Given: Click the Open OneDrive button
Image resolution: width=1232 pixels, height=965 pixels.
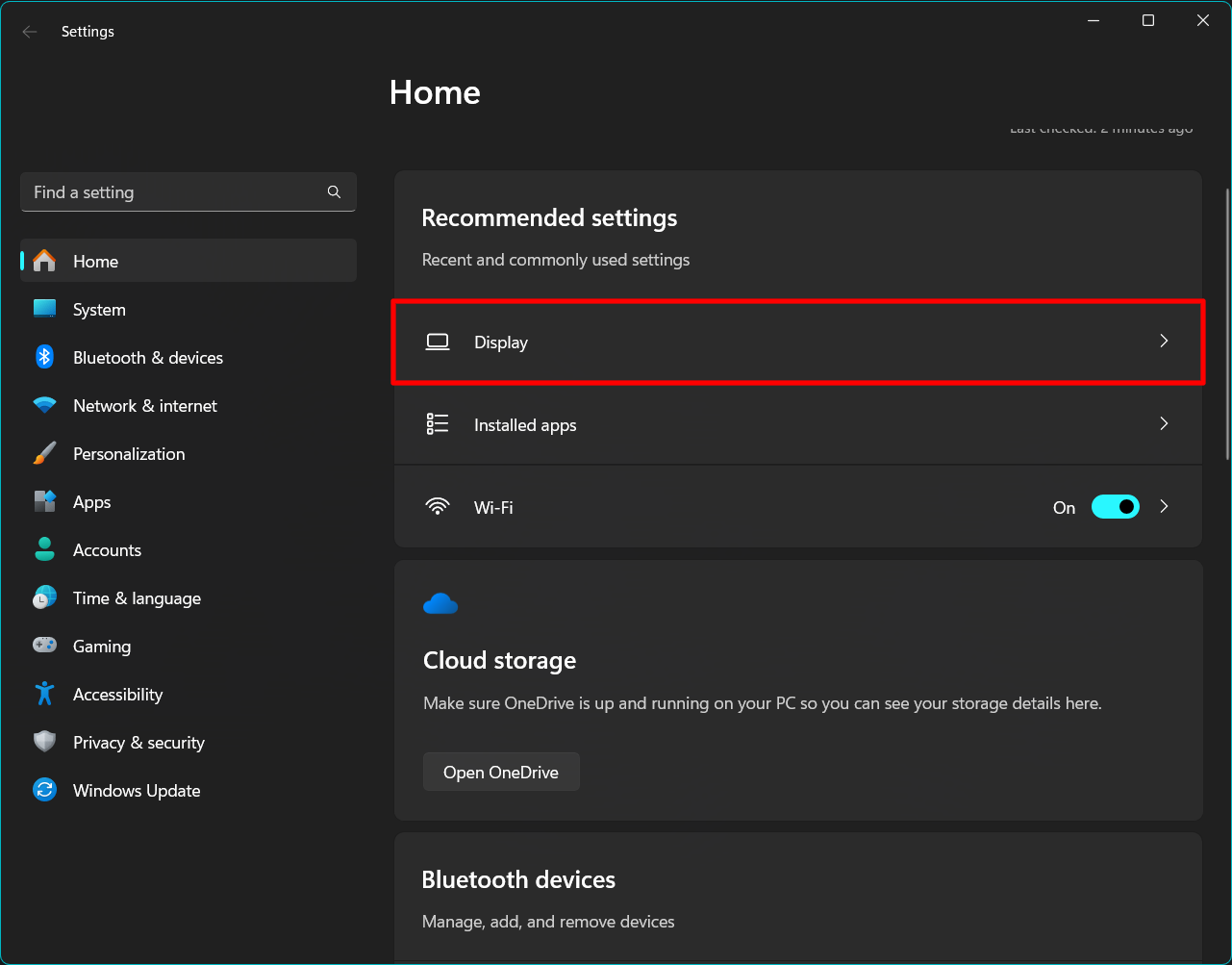Looking at the screenshot, I should click(501, 772).
